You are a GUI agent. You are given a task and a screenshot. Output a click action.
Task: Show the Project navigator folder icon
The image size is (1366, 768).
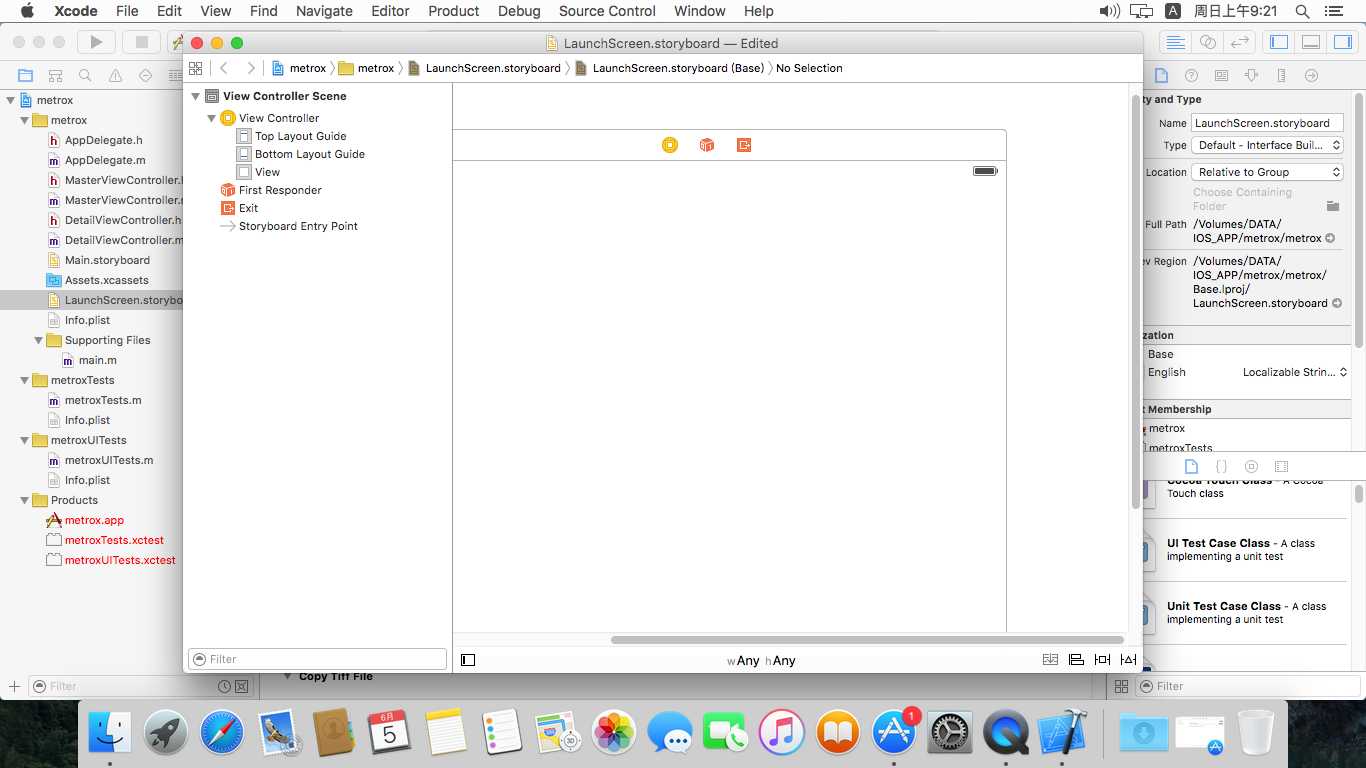click(26, 75)
